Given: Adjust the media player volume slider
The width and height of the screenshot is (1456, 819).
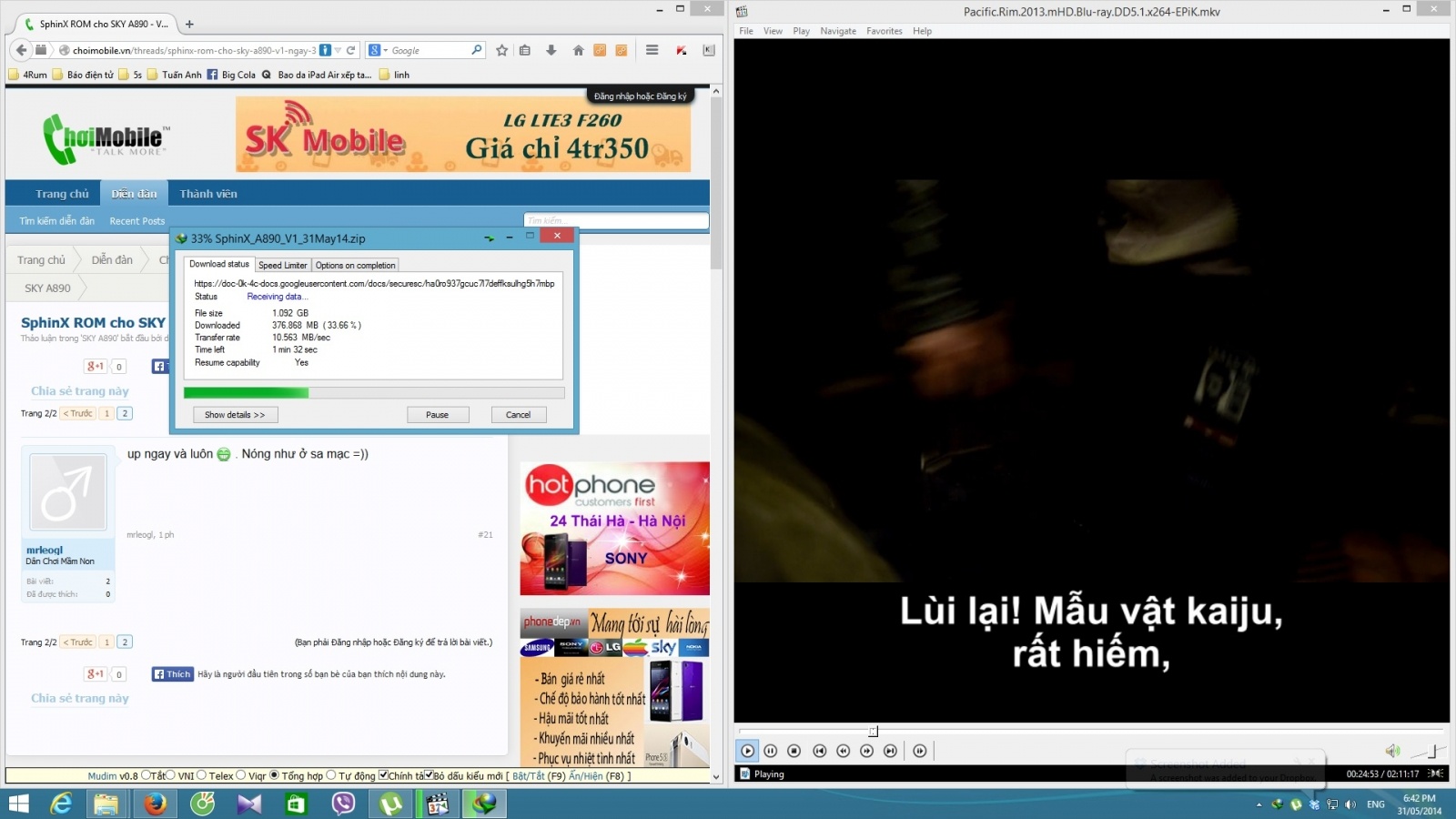Looking at the screenshot, I should (1427, 752).
